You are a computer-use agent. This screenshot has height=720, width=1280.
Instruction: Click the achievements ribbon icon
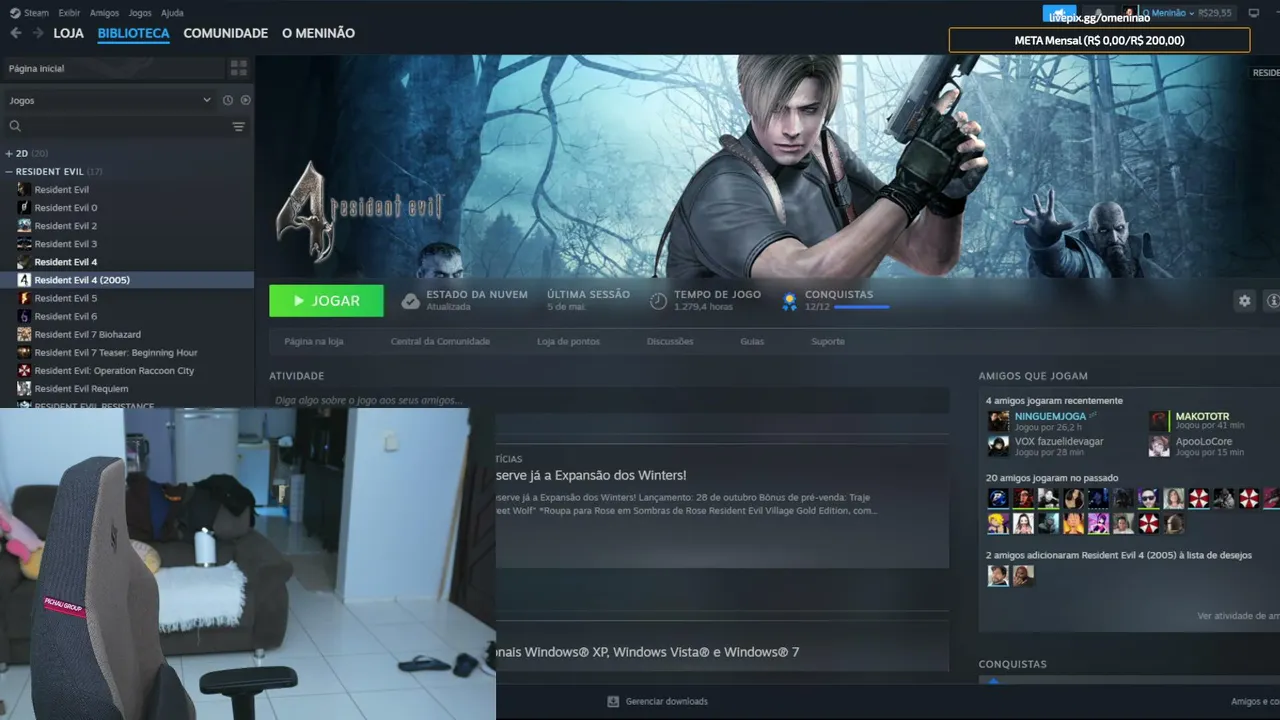coord(789,300)
